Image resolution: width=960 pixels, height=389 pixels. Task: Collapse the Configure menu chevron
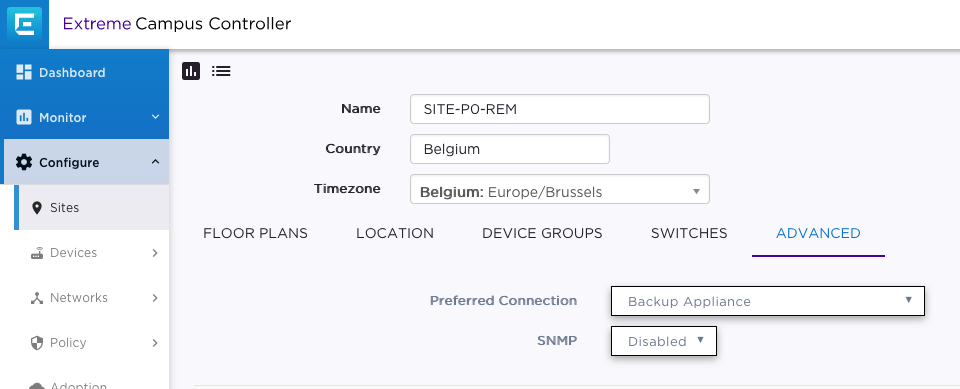click(x=156, y=162)
